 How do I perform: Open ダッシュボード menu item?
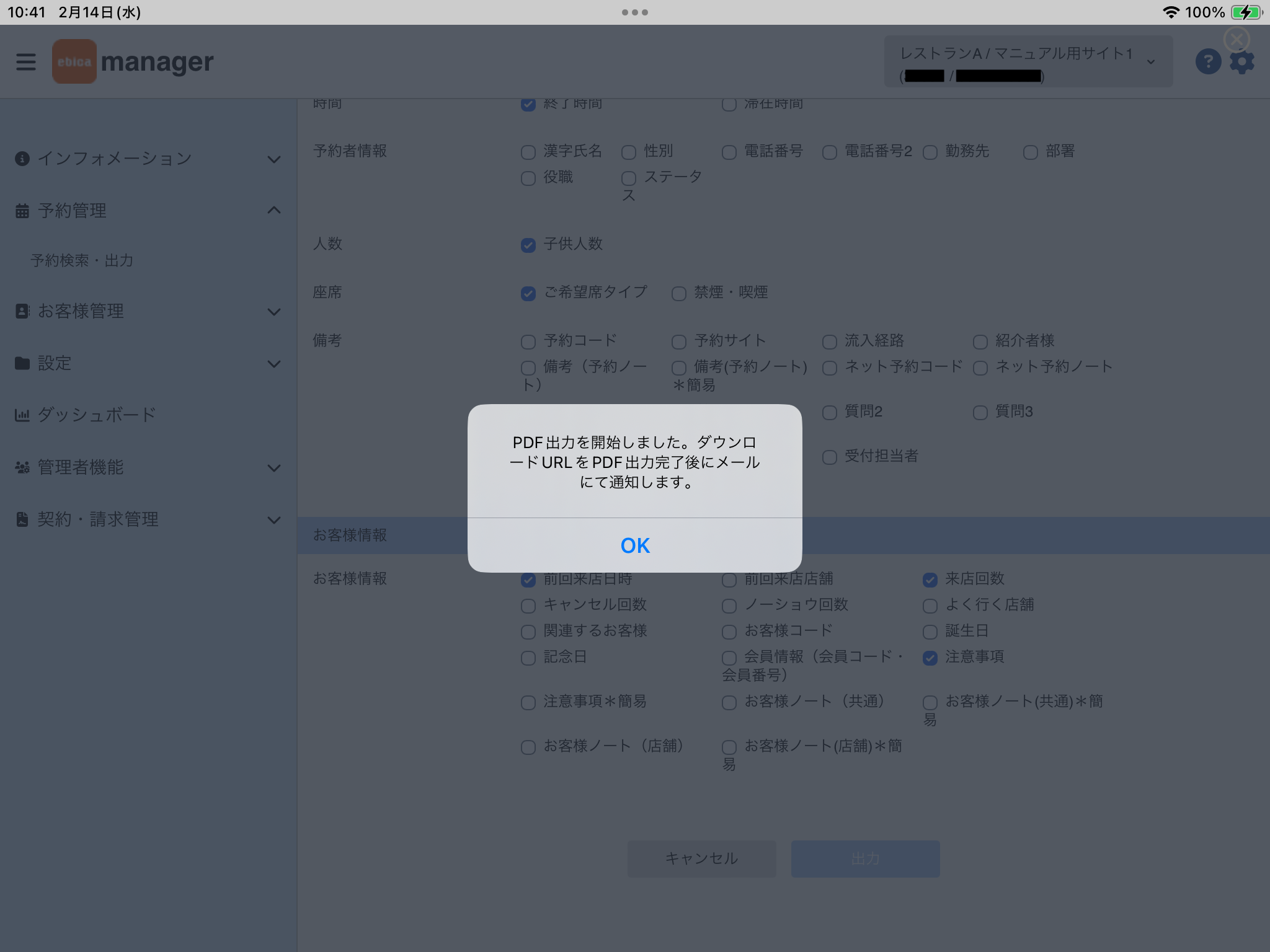(x=97, y=415)
